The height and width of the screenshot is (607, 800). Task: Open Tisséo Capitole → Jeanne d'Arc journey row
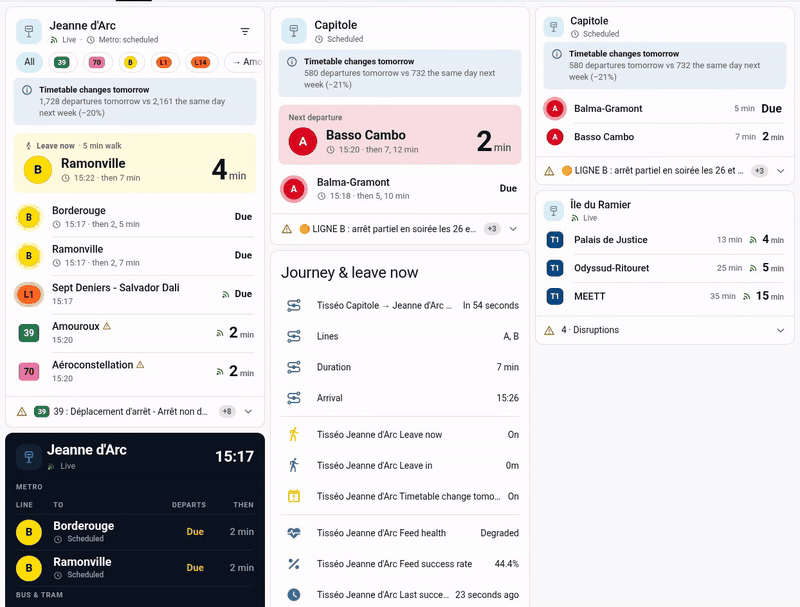pos(400,306)
